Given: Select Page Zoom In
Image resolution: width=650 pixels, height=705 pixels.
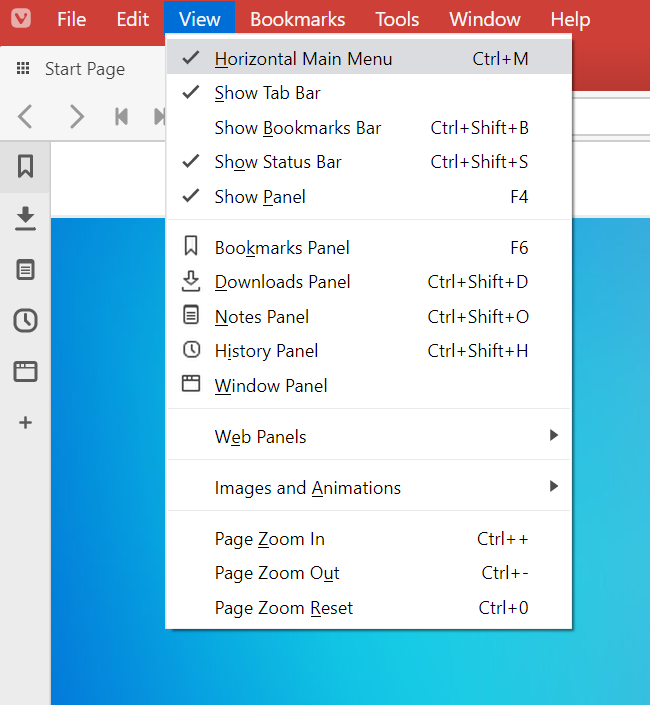Looking at the screenshot, I should pos(369,539).
